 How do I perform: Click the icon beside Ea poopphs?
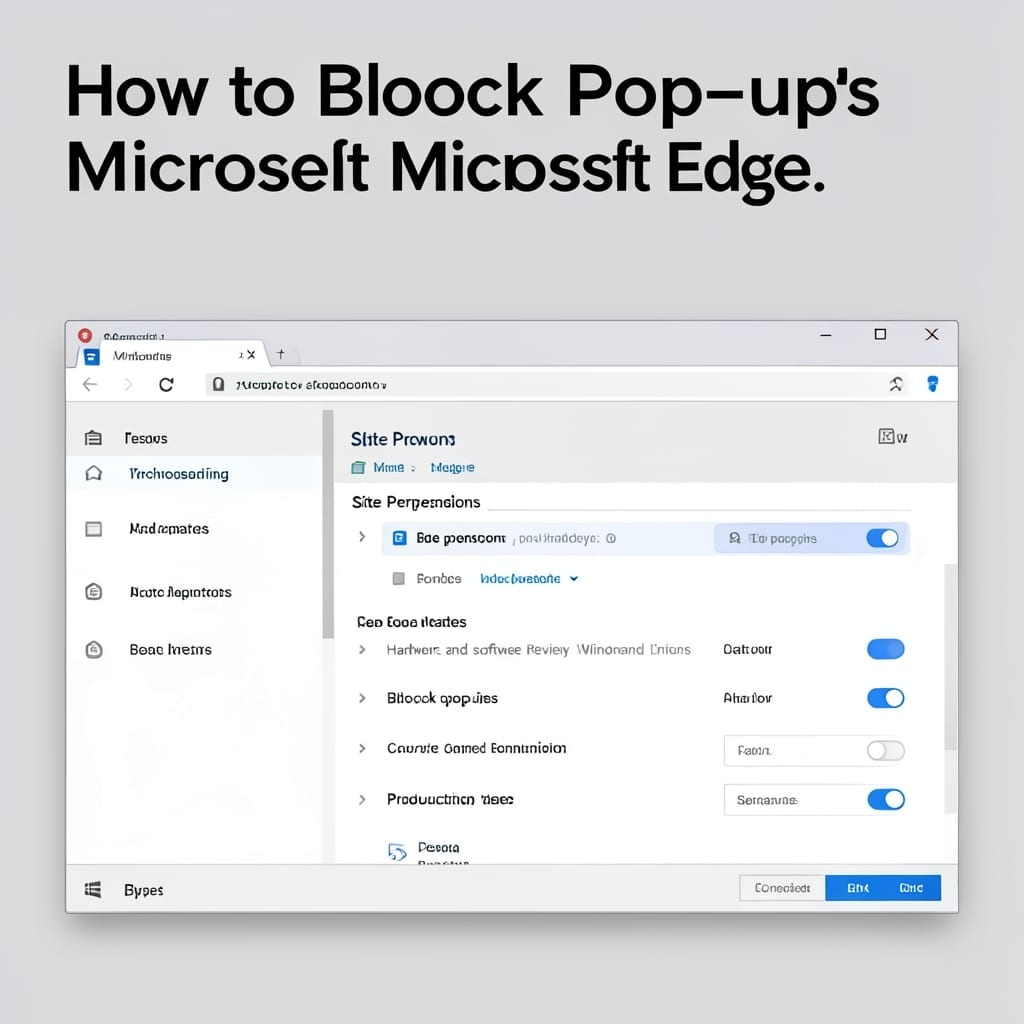[735, 538]
